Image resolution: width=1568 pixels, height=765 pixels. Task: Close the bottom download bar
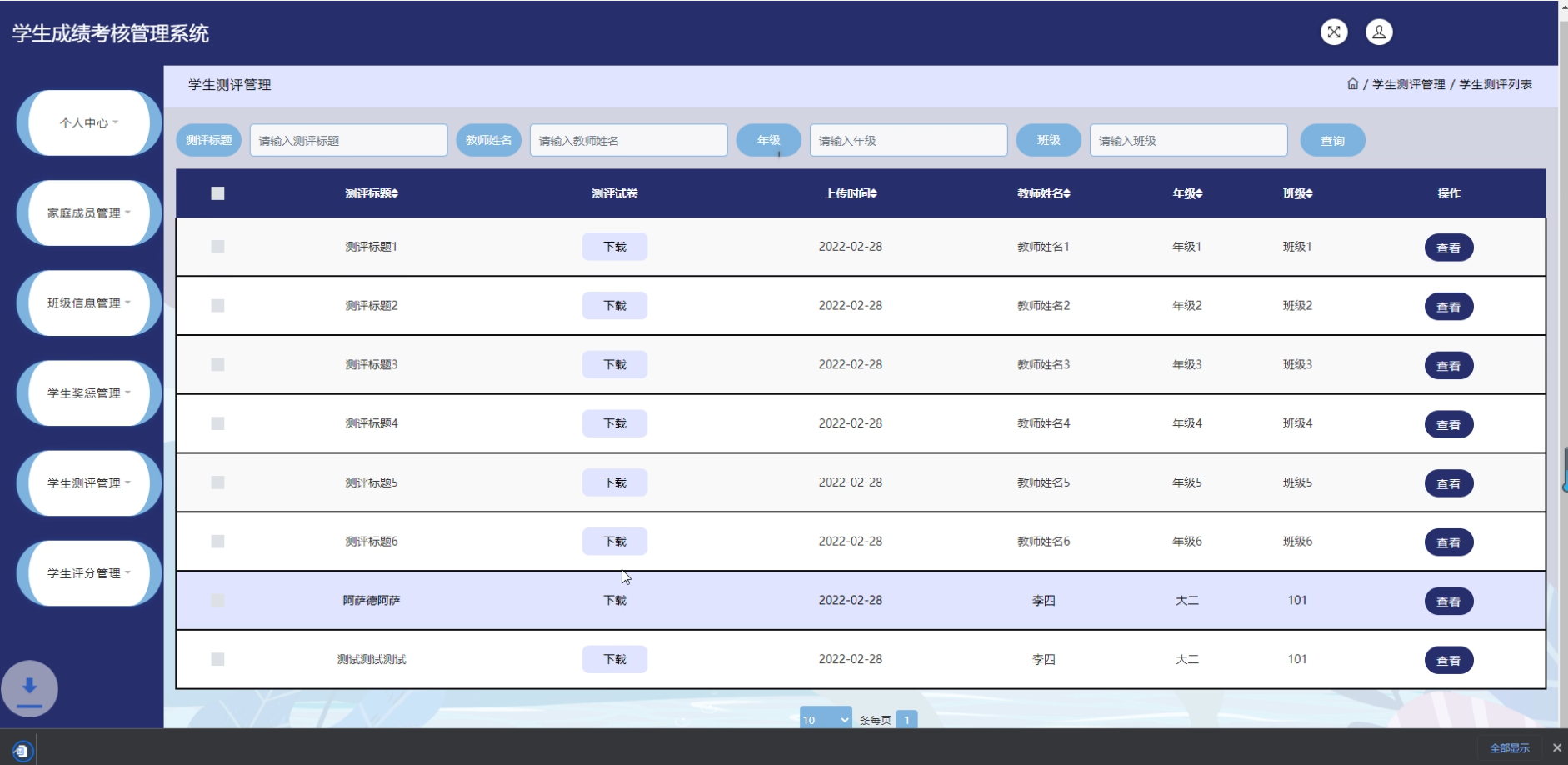click(1556, 748)
